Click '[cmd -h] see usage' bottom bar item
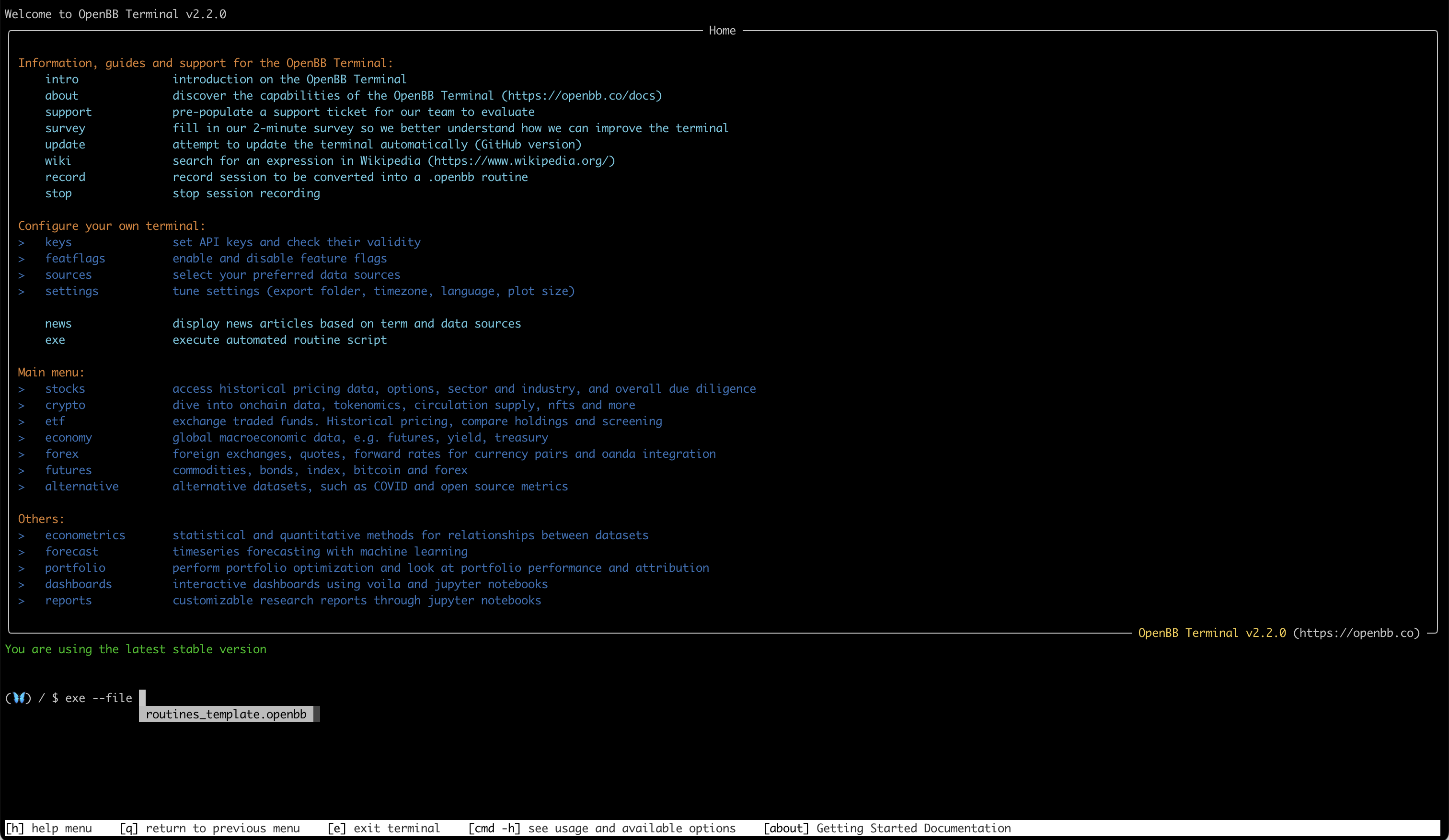The height and width of the screenshot is (840, 1449). (x=602, y=828)
